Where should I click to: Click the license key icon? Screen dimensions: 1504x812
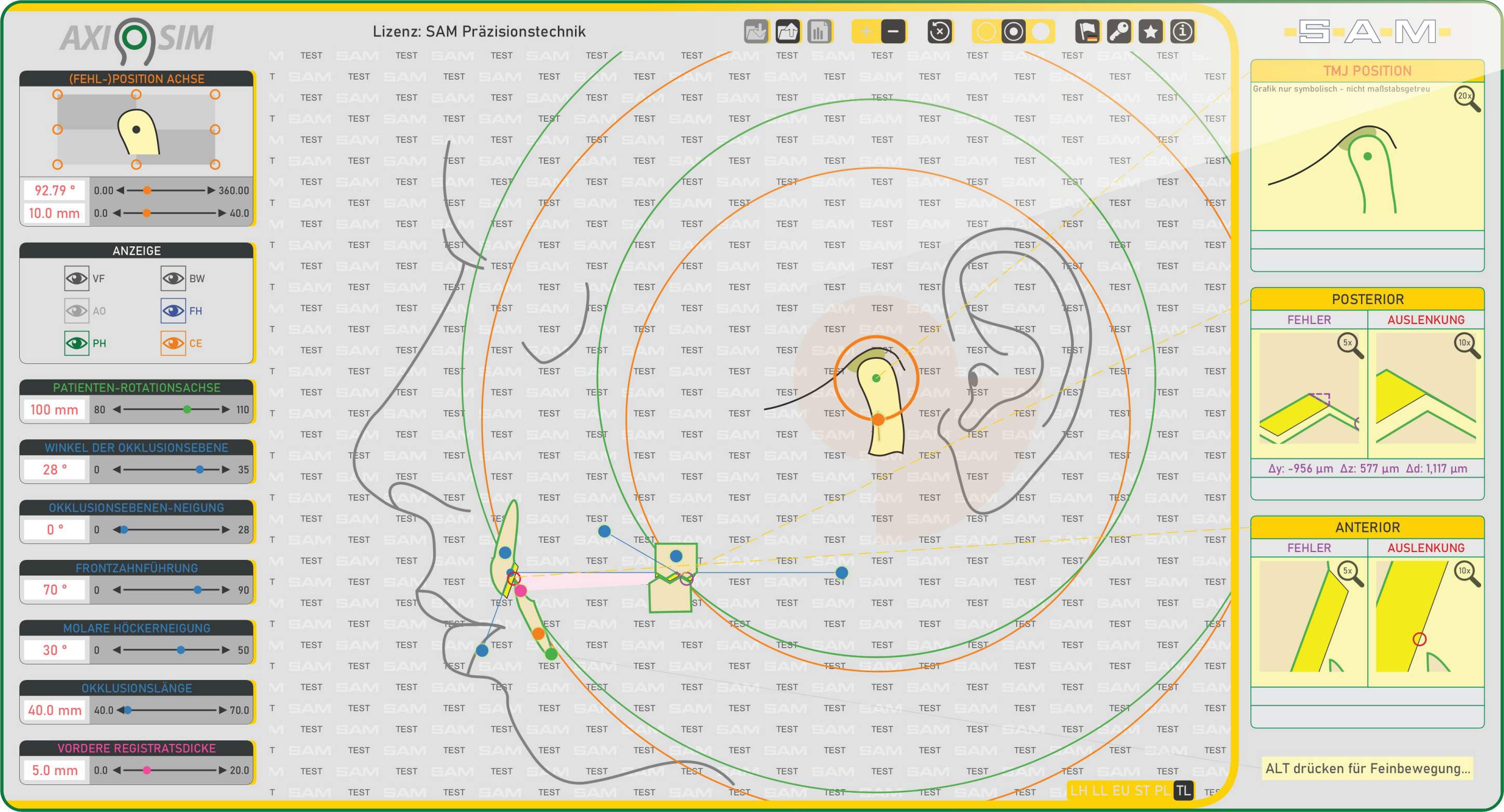[1118, 32]
